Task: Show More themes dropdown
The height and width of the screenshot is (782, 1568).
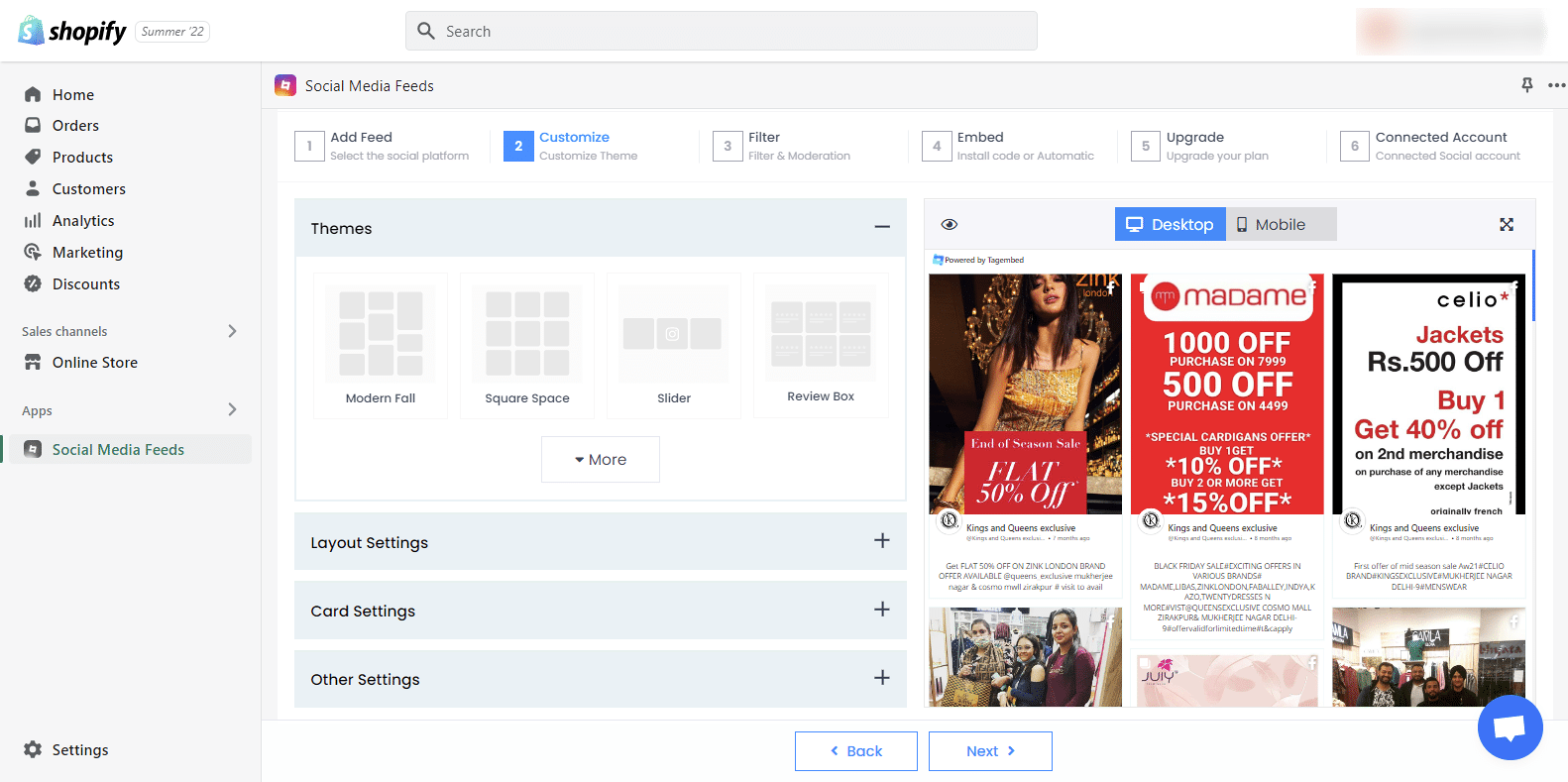Action: (601, 460)
